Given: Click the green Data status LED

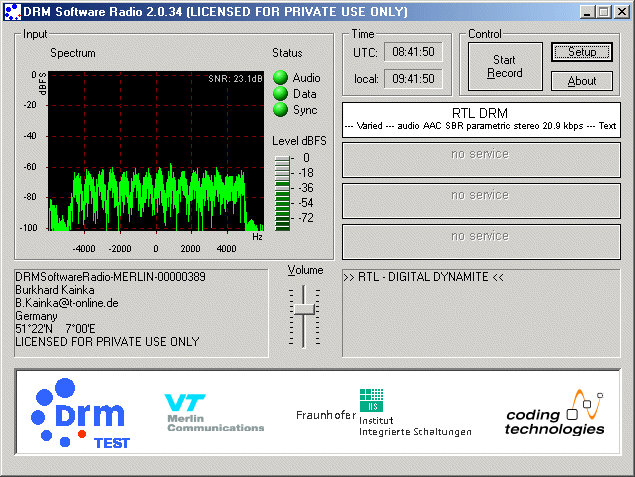Looking at the screenshot, I should click(280, 94).
